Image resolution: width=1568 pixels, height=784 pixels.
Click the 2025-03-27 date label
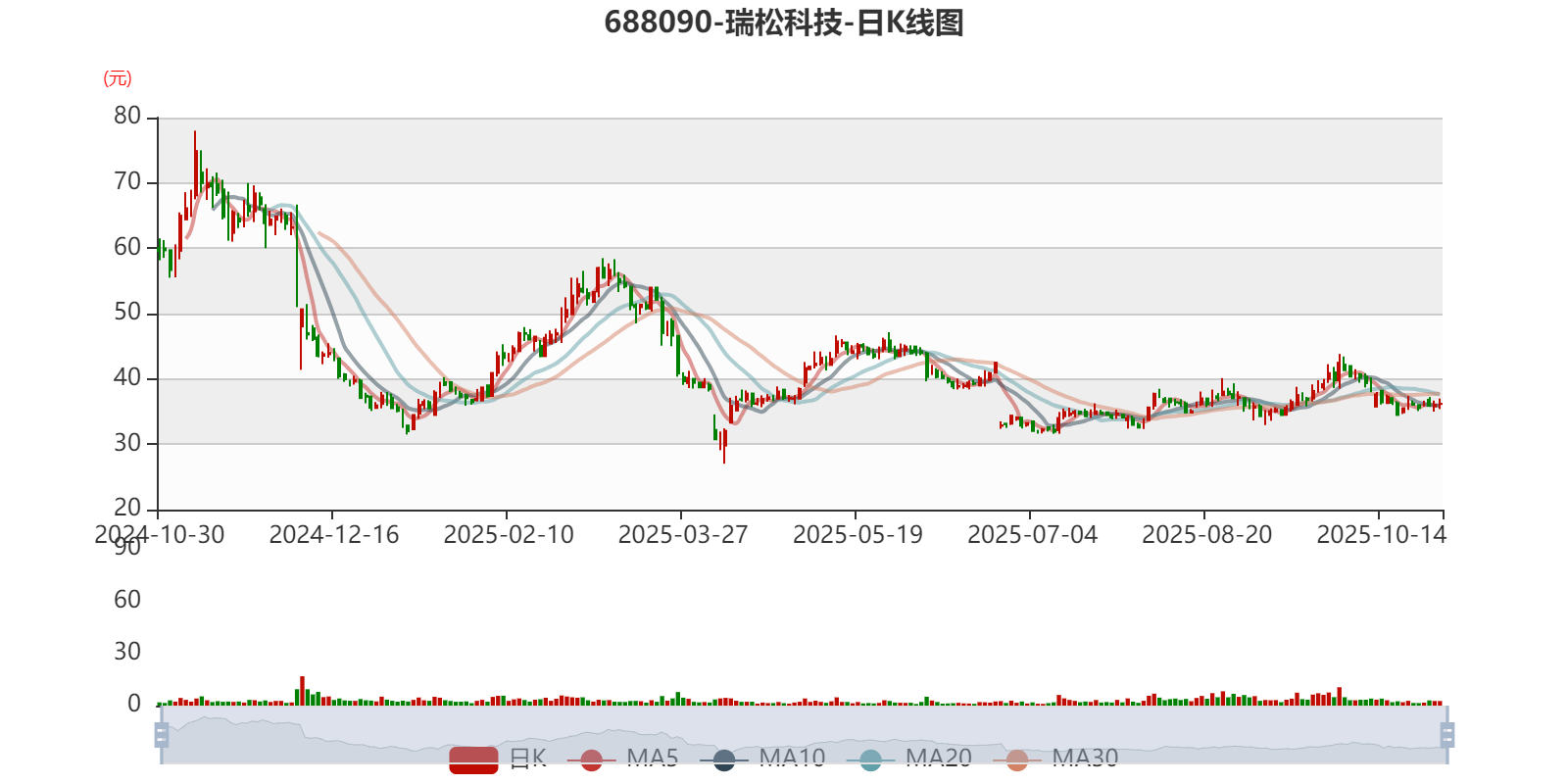[x=683, y=535]
